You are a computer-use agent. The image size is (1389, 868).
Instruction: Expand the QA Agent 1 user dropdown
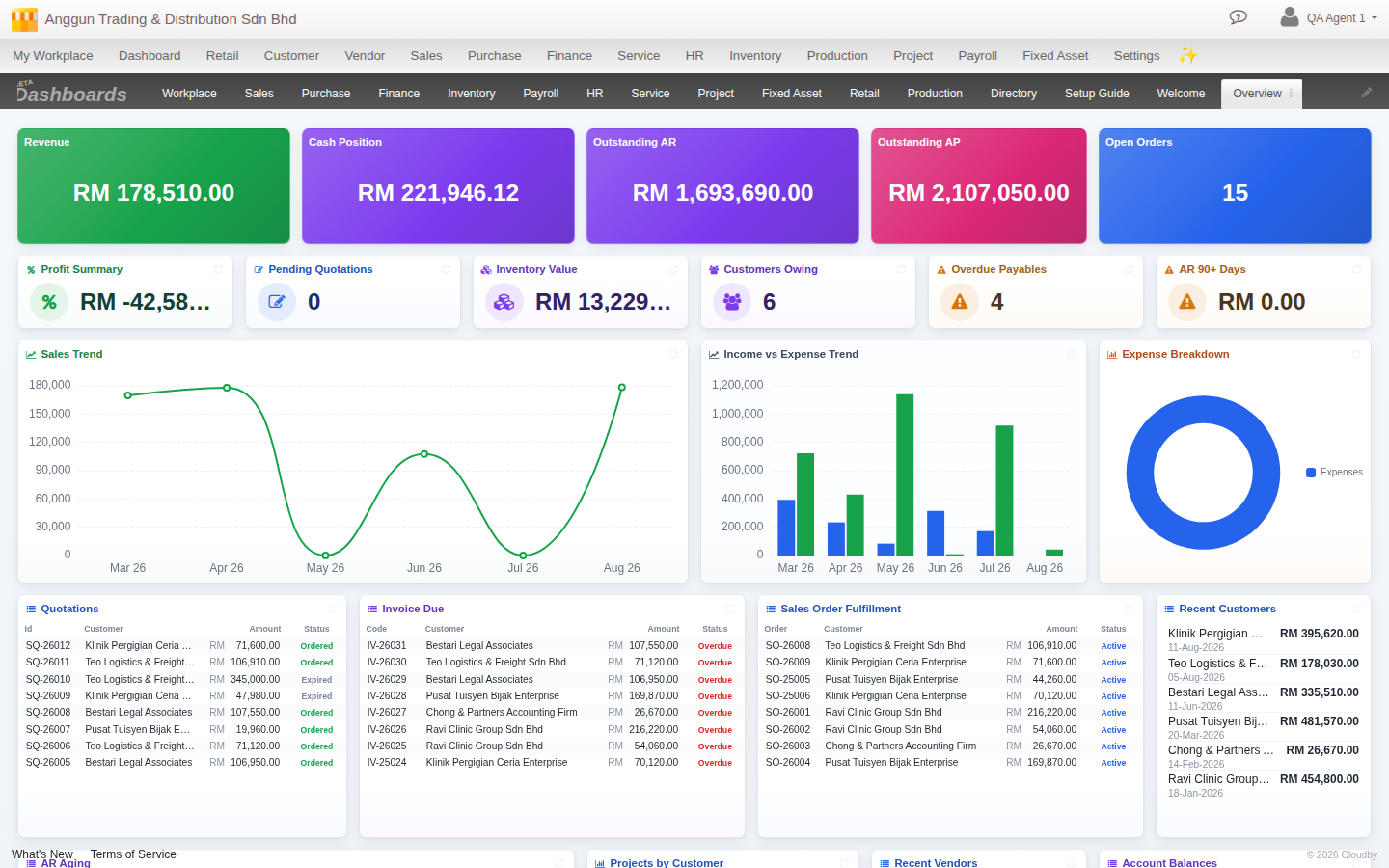point(1342,18)
